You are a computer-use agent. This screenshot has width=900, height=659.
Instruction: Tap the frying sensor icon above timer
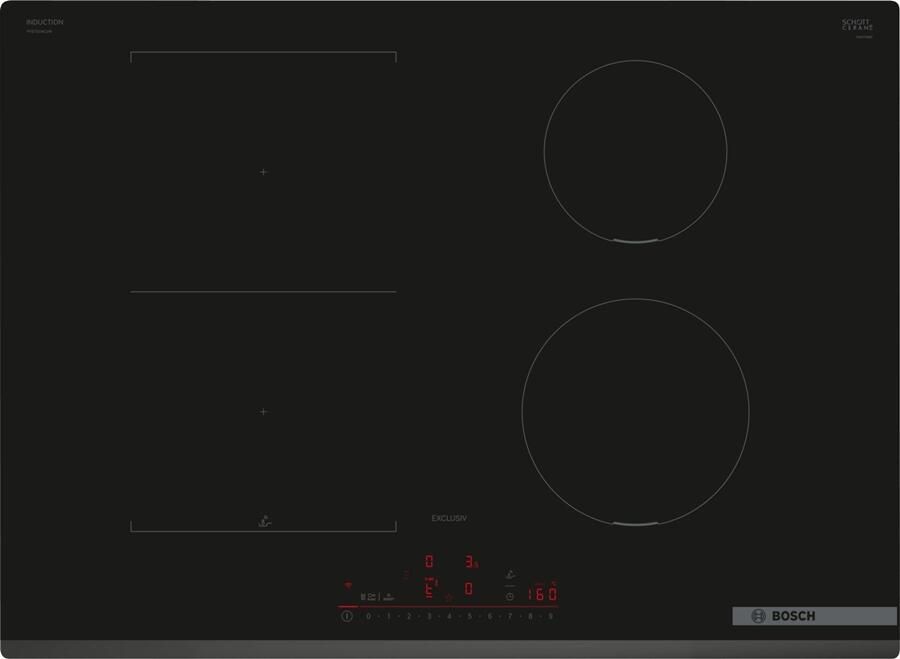pyautogui.click(x=510, y=574)
